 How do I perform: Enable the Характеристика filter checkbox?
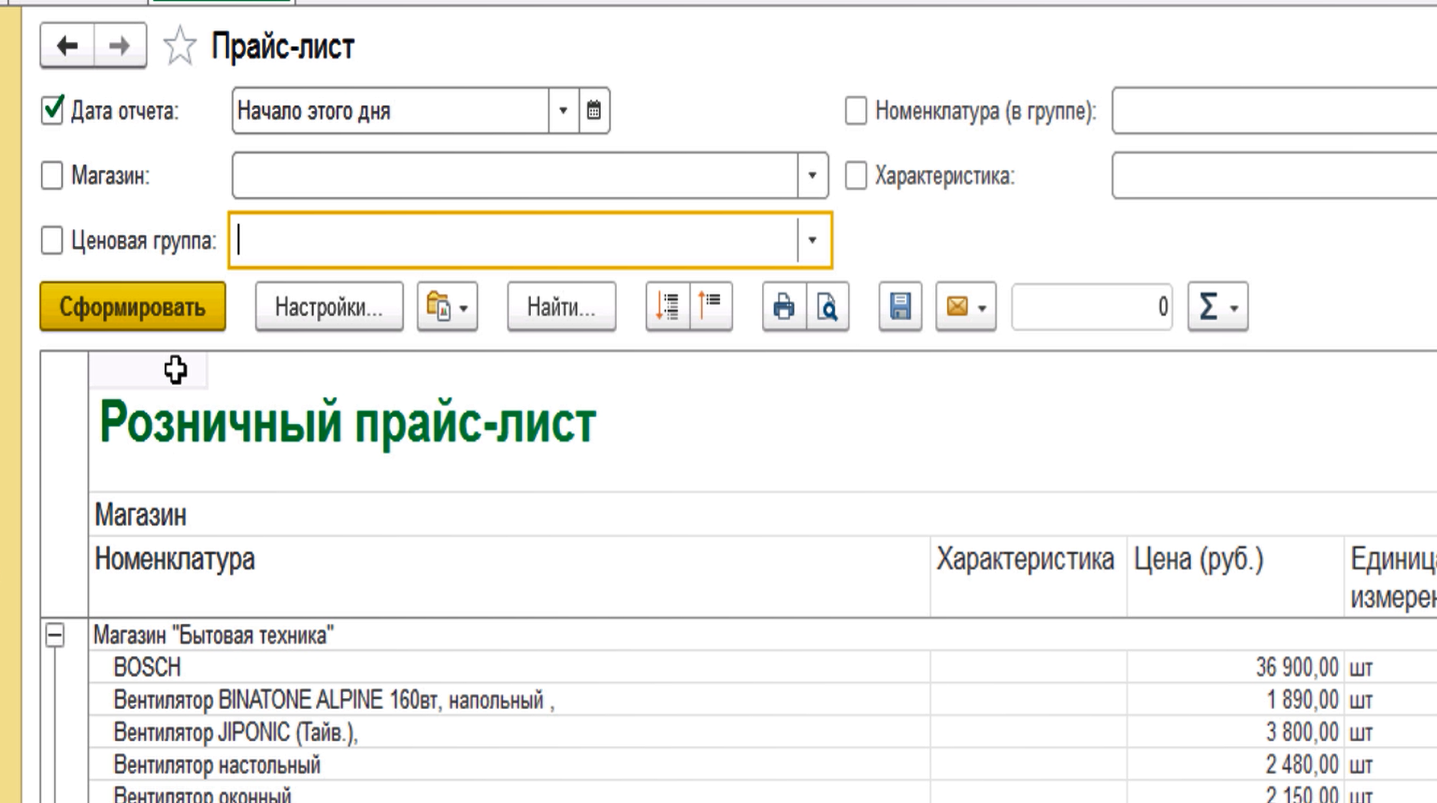tap(856, 176)
